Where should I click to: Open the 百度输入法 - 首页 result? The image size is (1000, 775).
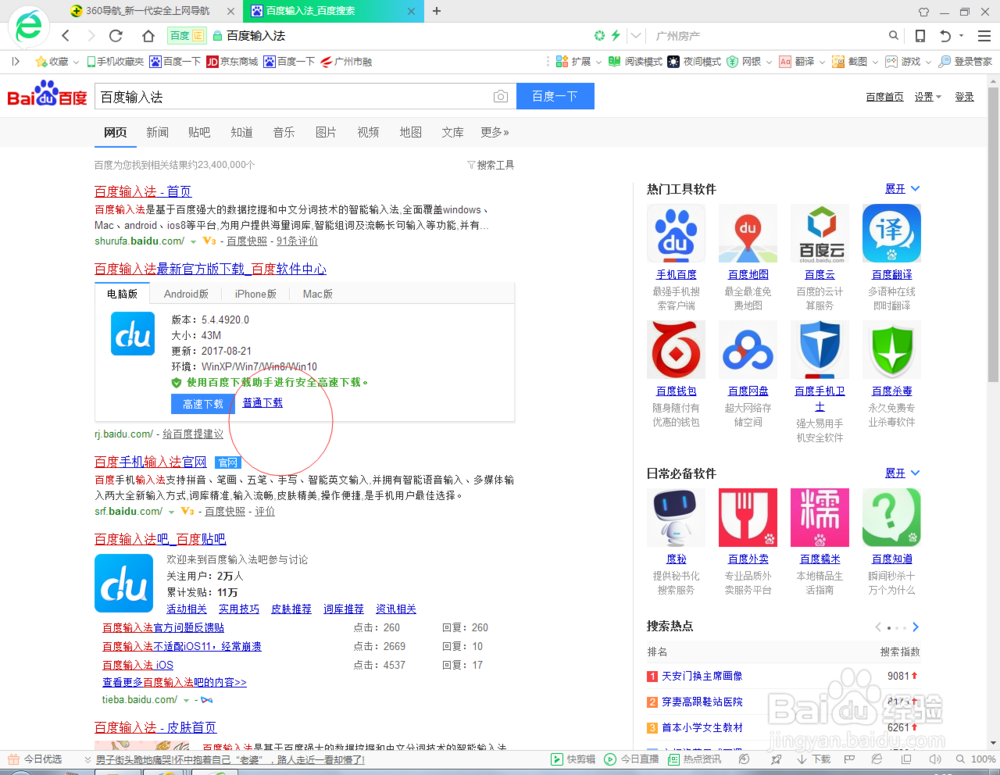pyautogui.click(x=143, y=191)
